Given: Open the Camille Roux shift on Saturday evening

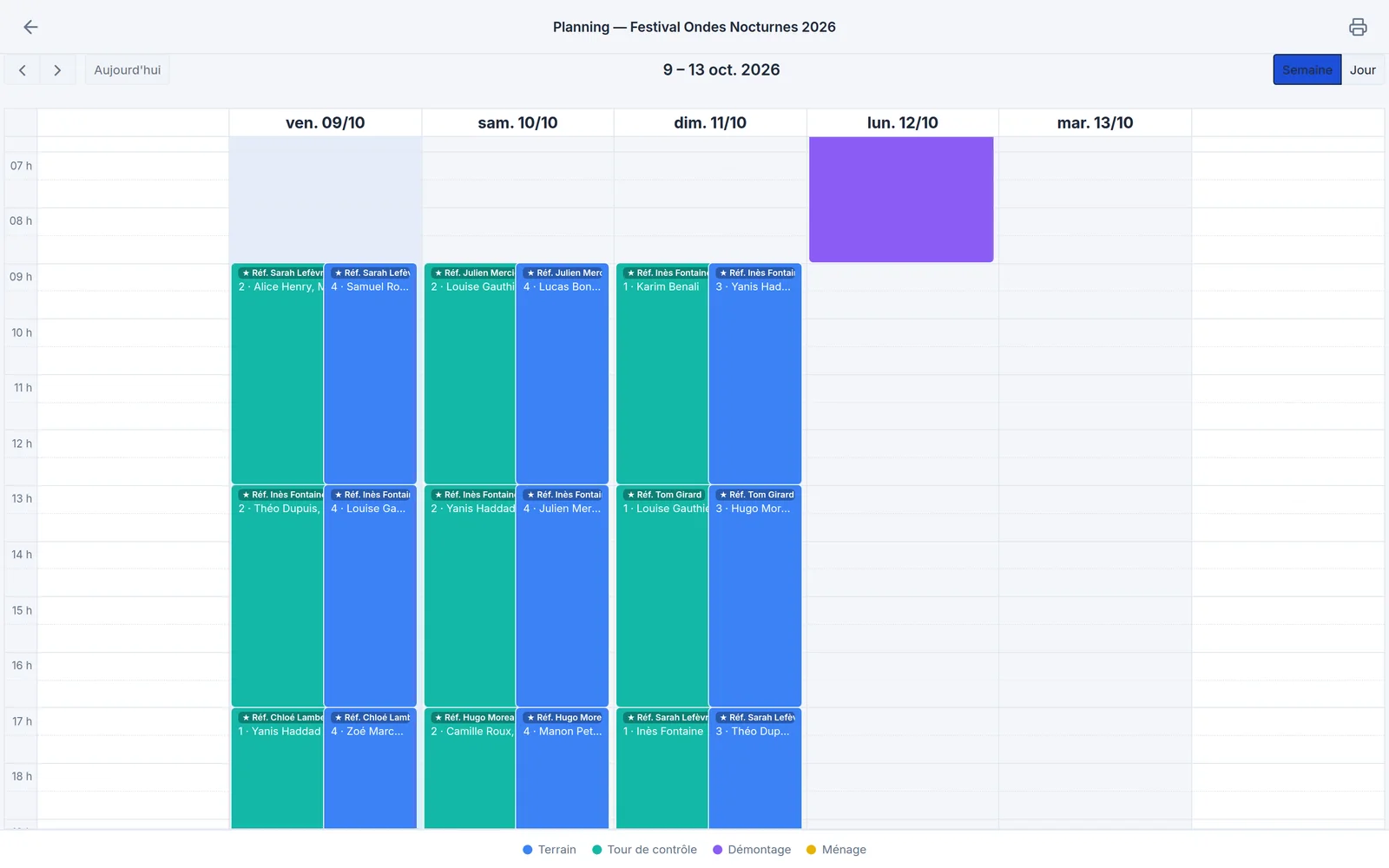Looking at the screenshot, I should [470, 769].
